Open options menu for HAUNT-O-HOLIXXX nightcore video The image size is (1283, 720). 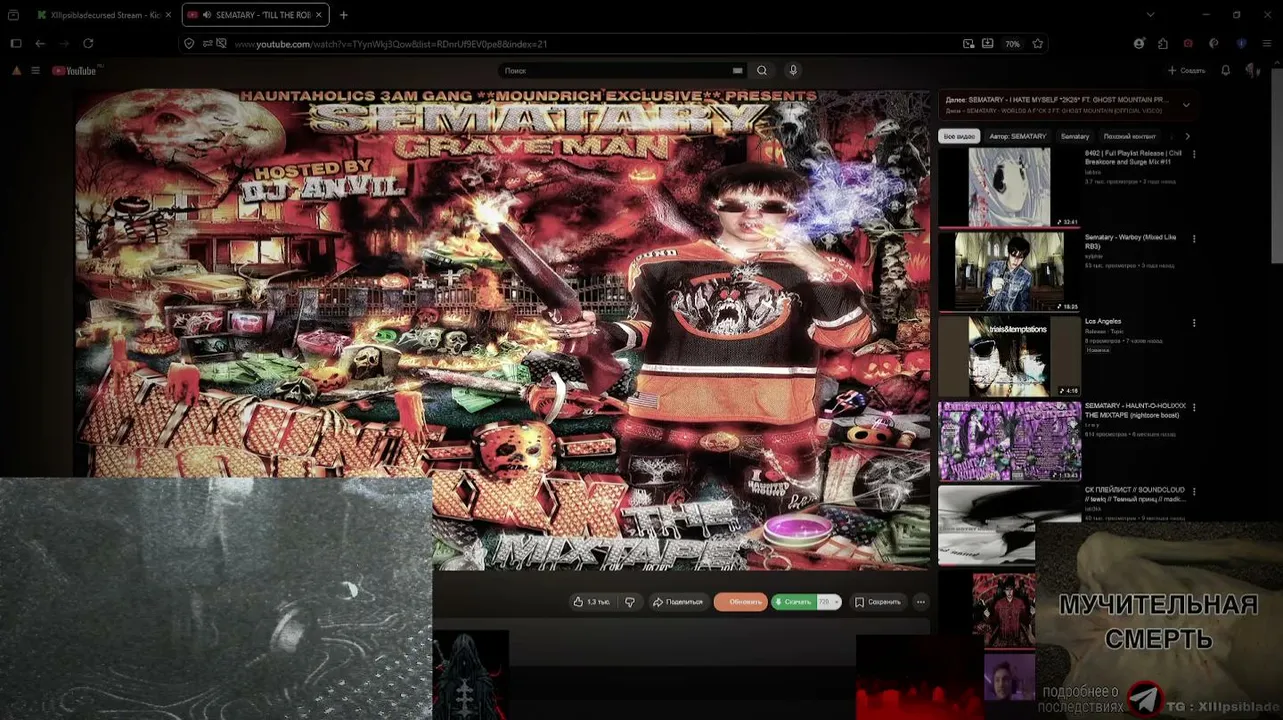[x=1194, y=408]
